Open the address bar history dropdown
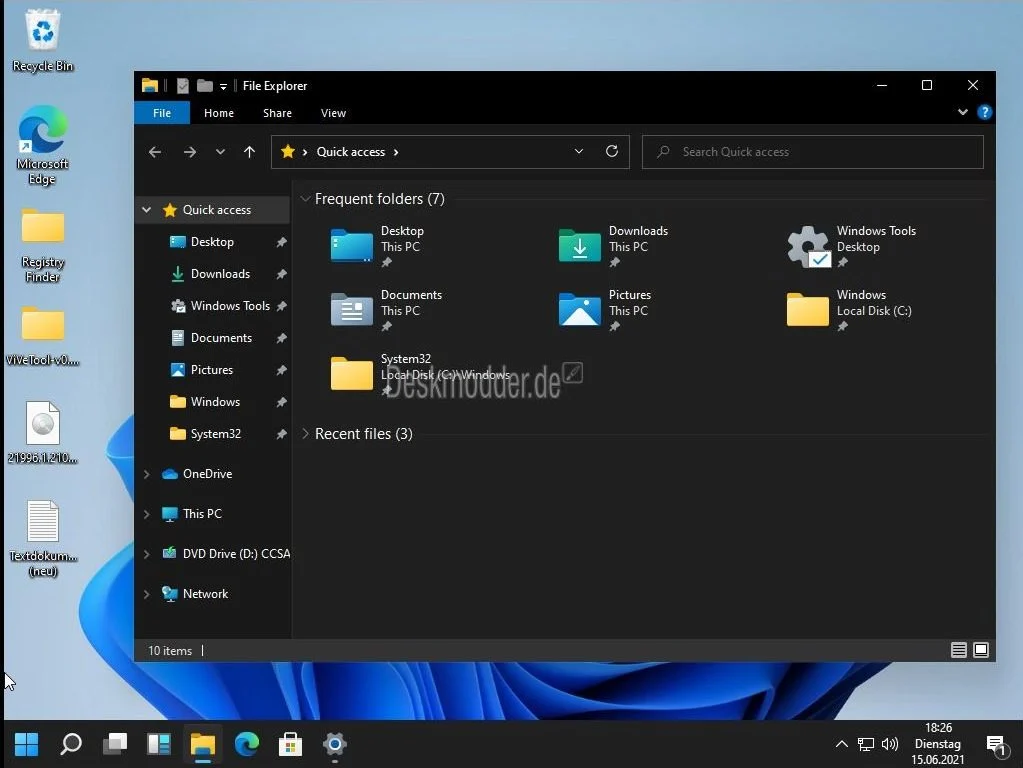The height and width of the screenshot is (768, 1023). pyautogui.click(x=579, y=152)
